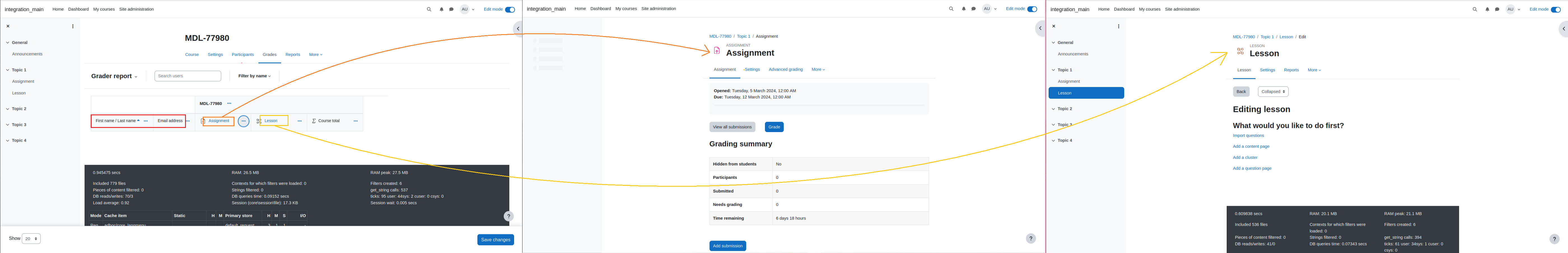The image size is (1568, 253).
Task: Open the Reports tab in the grader window
Action: (293, 55)
